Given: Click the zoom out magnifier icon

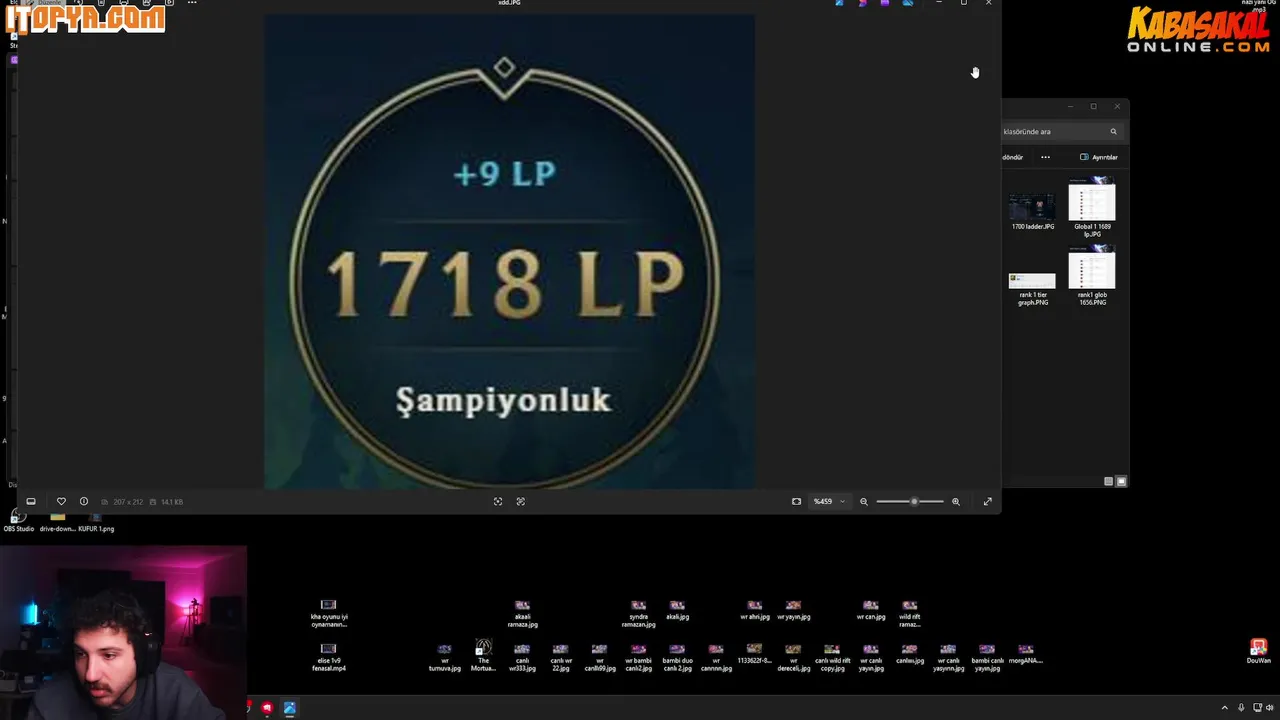Looking at the screenshot, I should tap(864, 502).
